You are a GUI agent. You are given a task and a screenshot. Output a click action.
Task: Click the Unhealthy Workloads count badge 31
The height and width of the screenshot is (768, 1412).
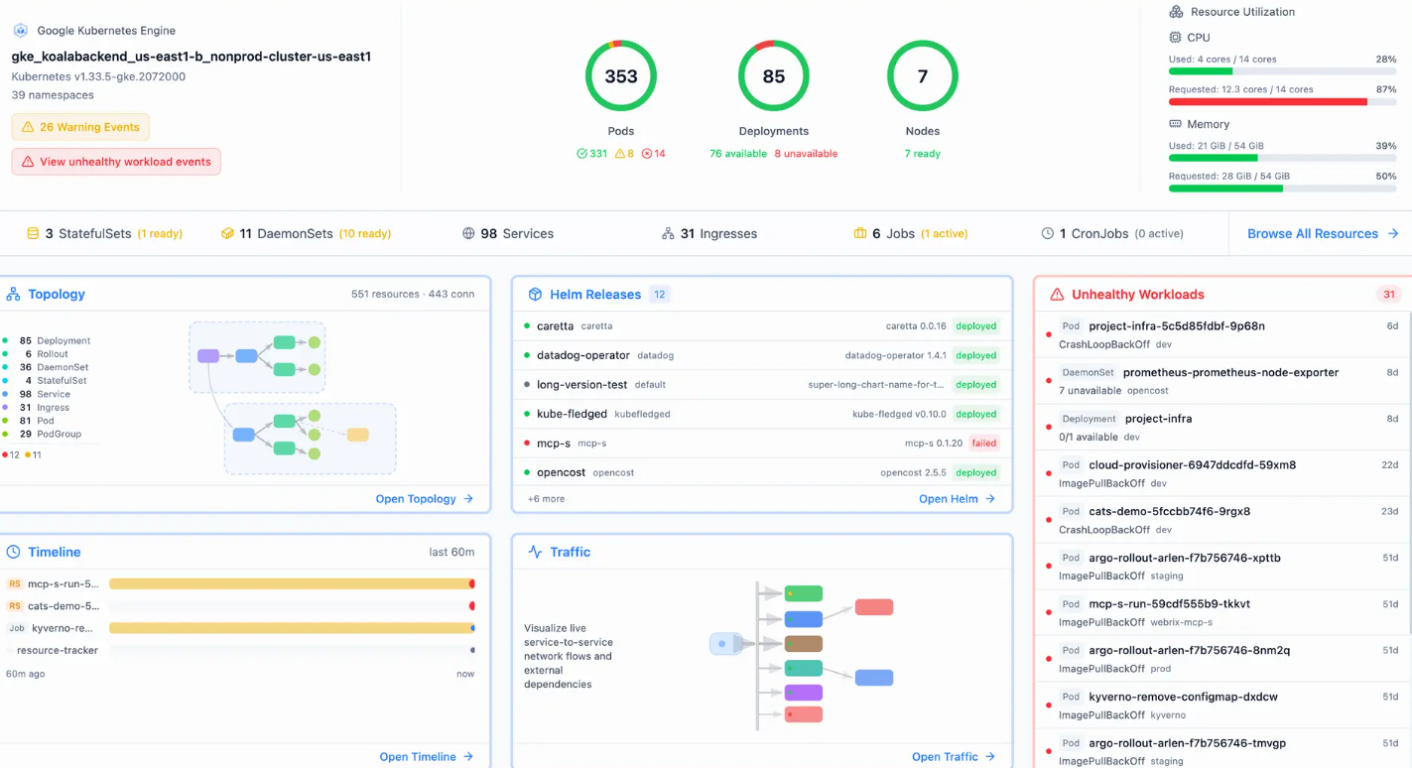[x=1389, y=294]
